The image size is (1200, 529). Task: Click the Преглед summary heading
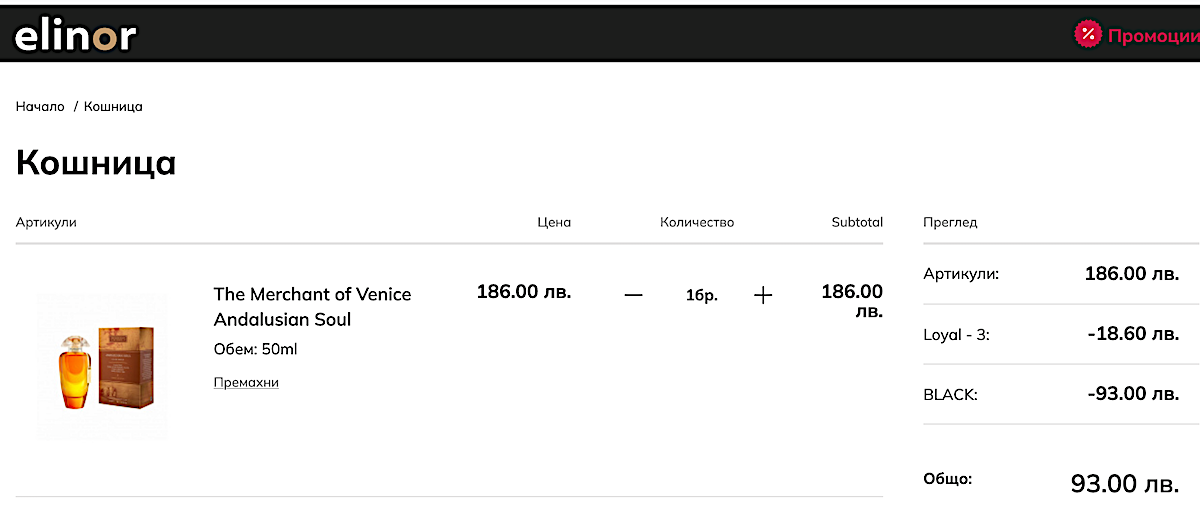click(x=950, y=222)
